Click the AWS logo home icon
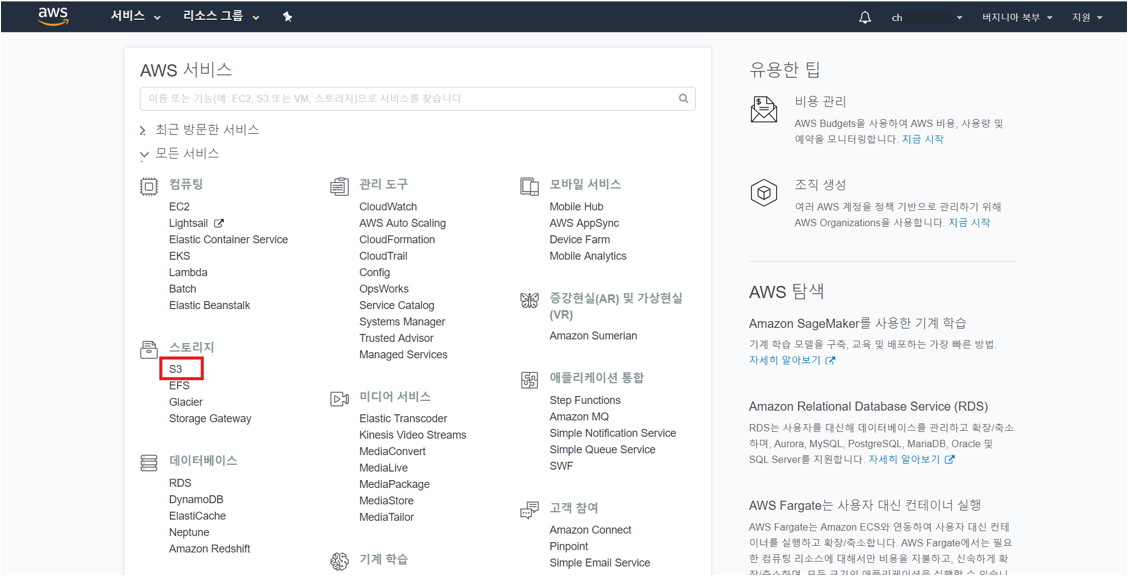The image size is (1128, 577). pyautogui.click(x=53, y=17)
